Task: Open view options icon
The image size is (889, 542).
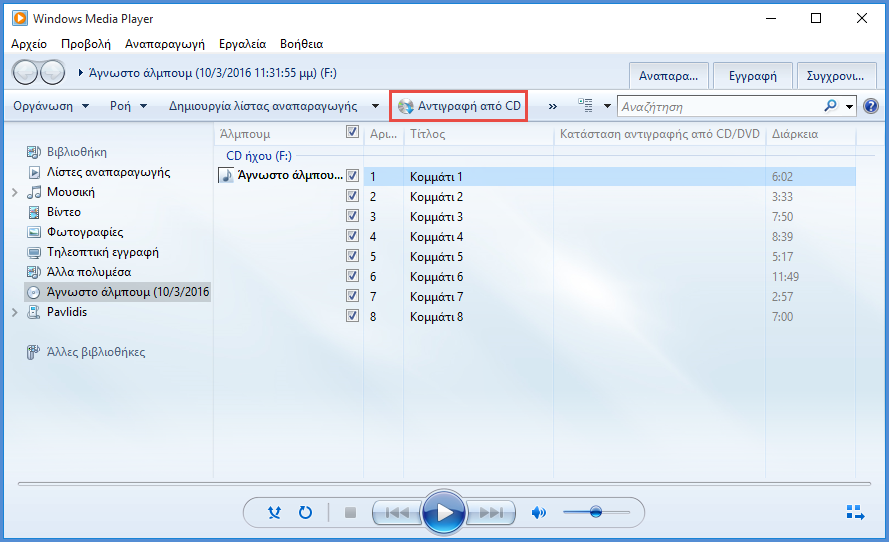Action: pyautogui.click(x=585, y=105)
